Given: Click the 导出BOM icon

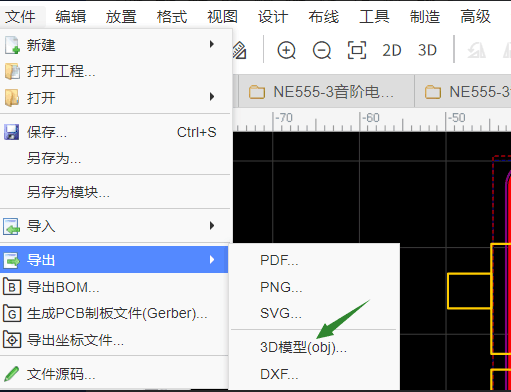Looking at the screenshot, I should point(12,287).
